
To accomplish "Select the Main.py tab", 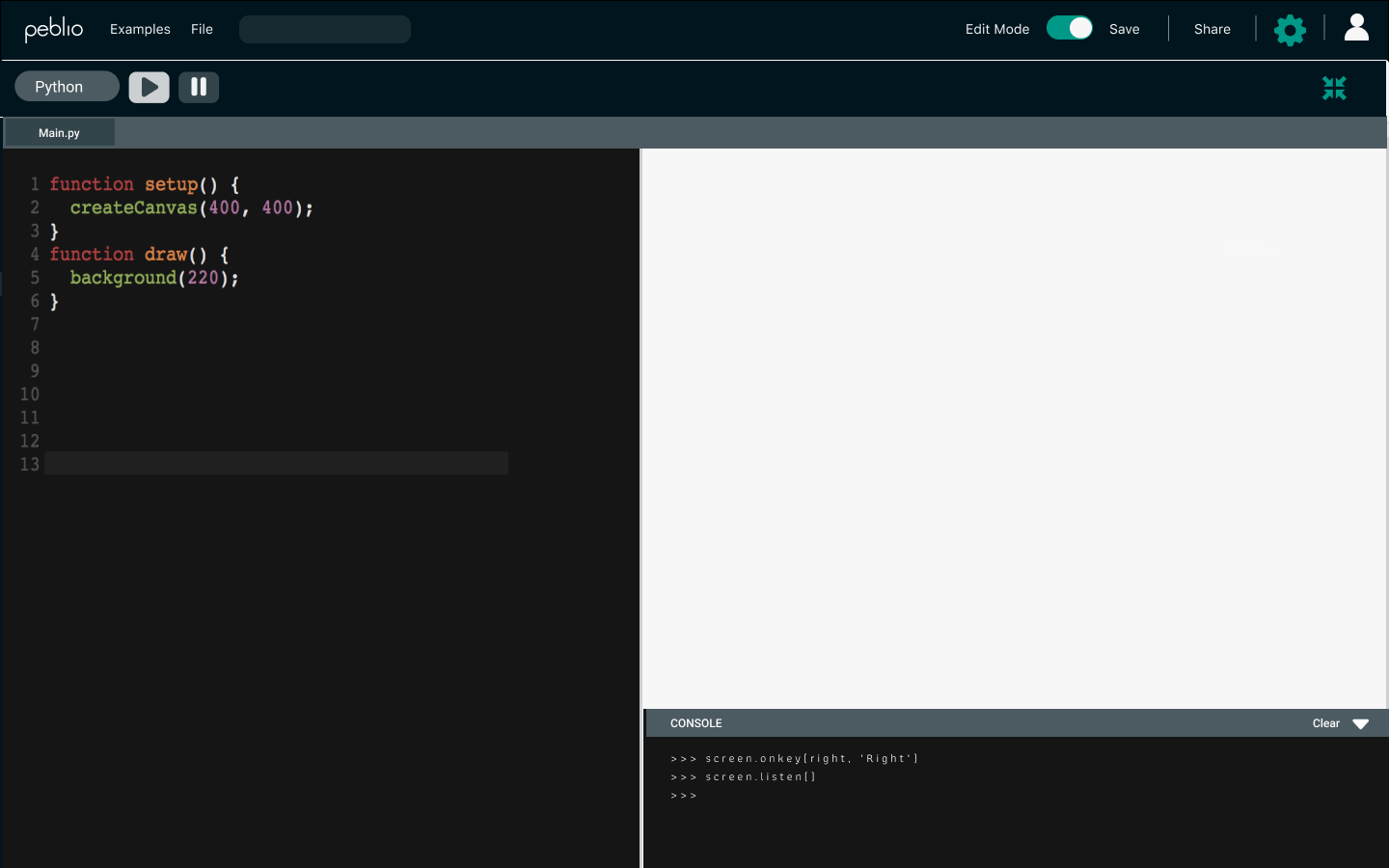I will click(60, 133).
